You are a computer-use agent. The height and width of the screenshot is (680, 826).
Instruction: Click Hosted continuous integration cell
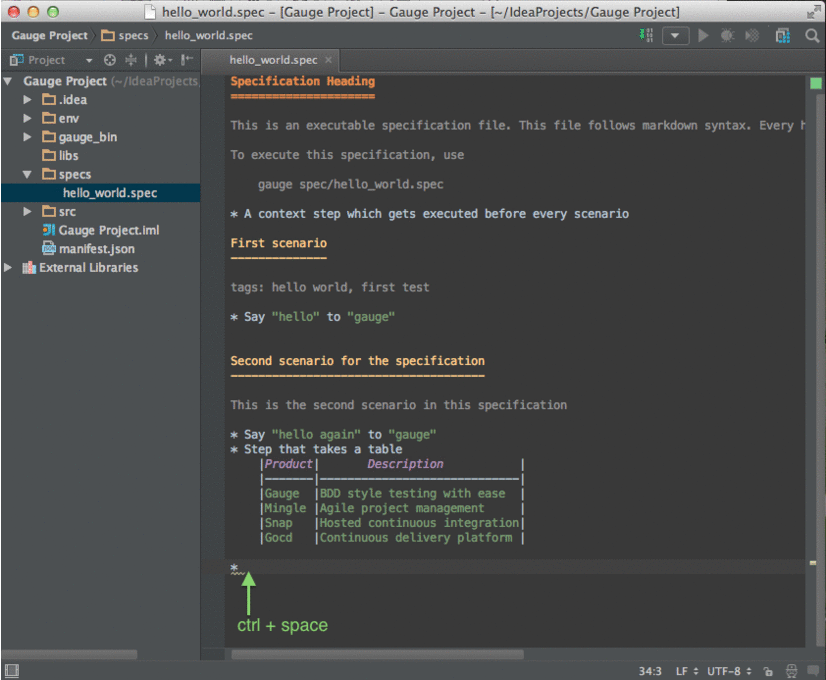click(x=419, y=523)
